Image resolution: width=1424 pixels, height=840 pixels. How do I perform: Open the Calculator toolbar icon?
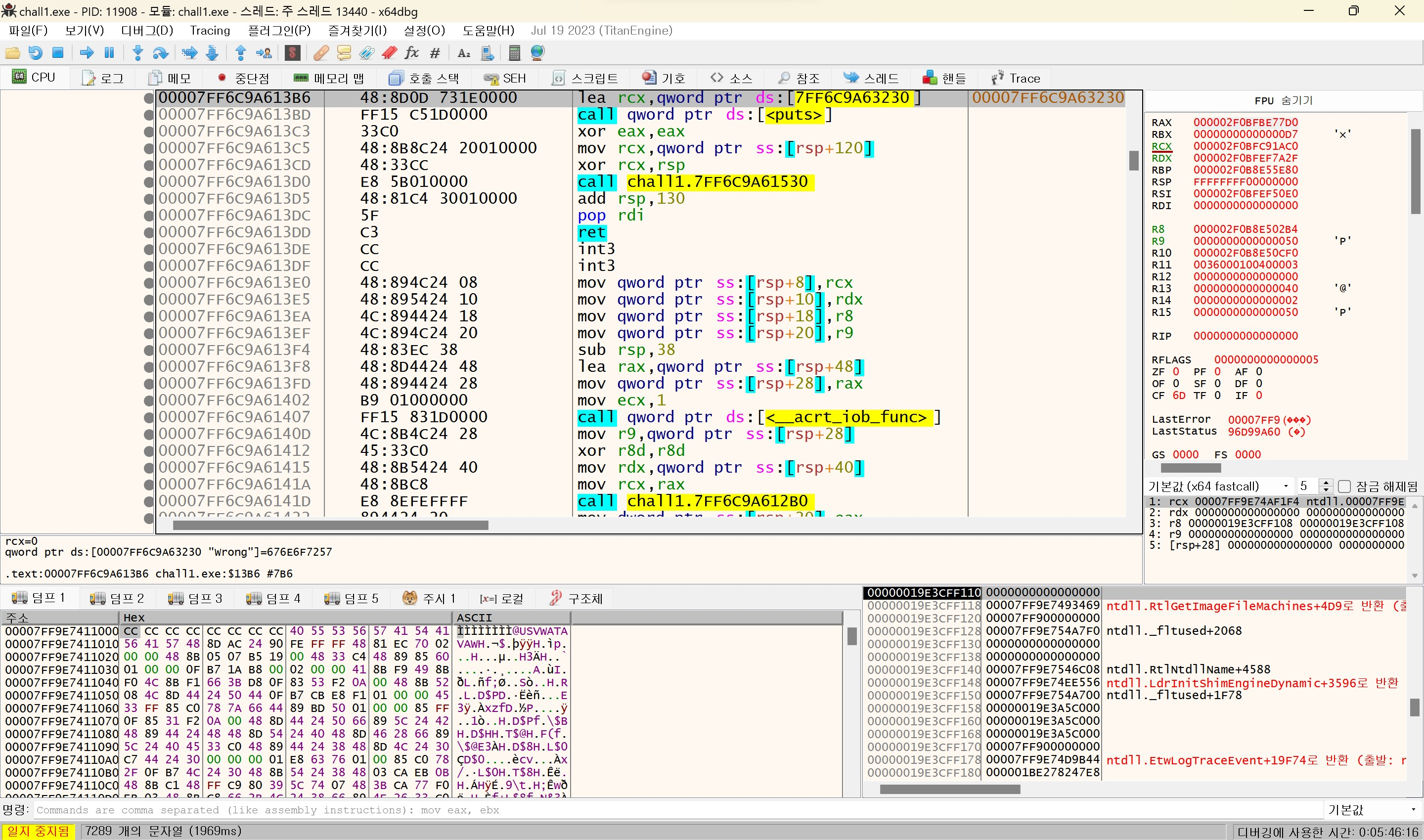coord(514,53)
